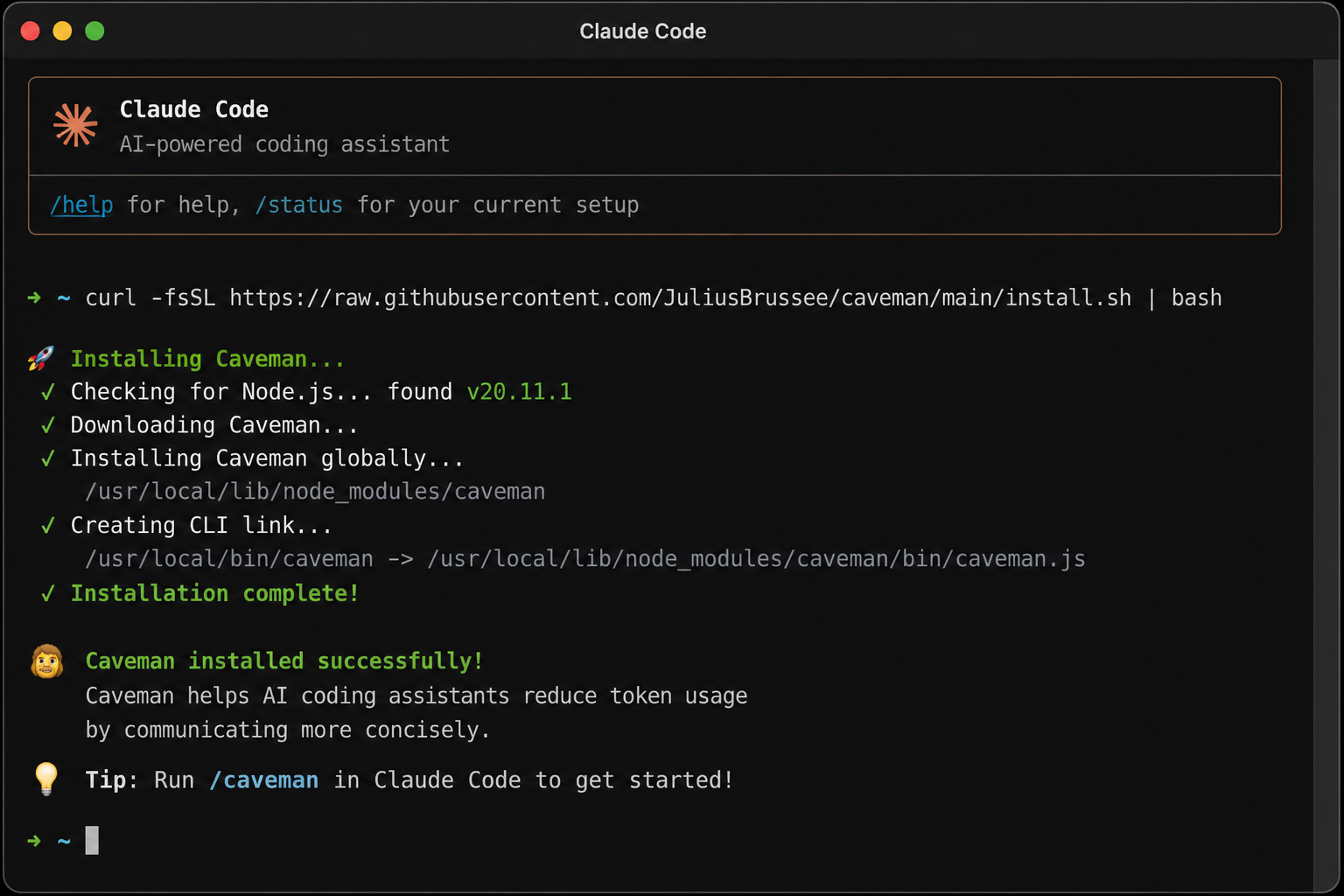Viewport: 1344px width, 896px height.
Task: Click the checkmark beside Downloading Caveman
Action: 48,425
